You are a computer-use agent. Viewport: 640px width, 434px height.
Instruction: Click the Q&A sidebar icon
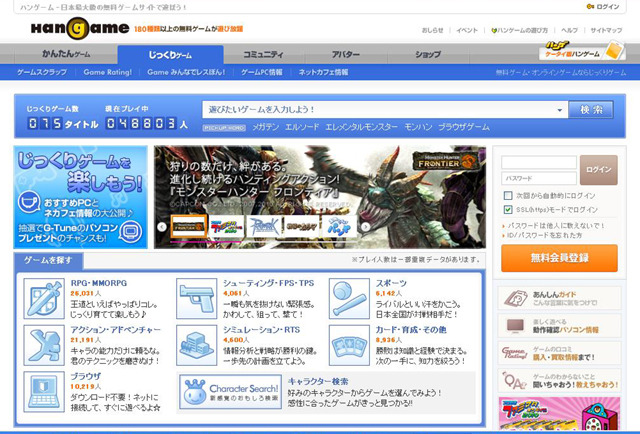pyautogui.click(x=515, y=381)
